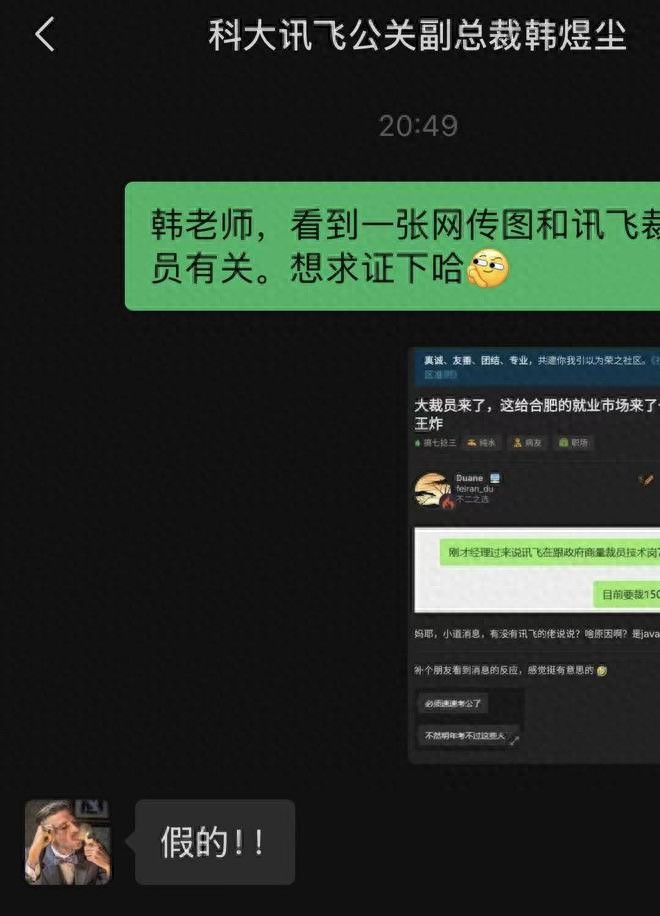The width and height of the screenshot is (660, 916).
Task: Select the 纯水 tag with fish icon
Action: (x=481, y=443)
